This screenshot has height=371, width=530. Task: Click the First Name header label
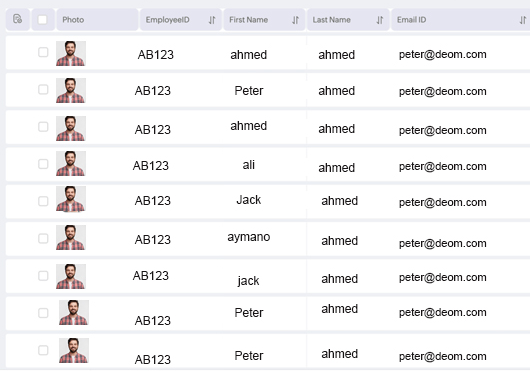[248, 20]
